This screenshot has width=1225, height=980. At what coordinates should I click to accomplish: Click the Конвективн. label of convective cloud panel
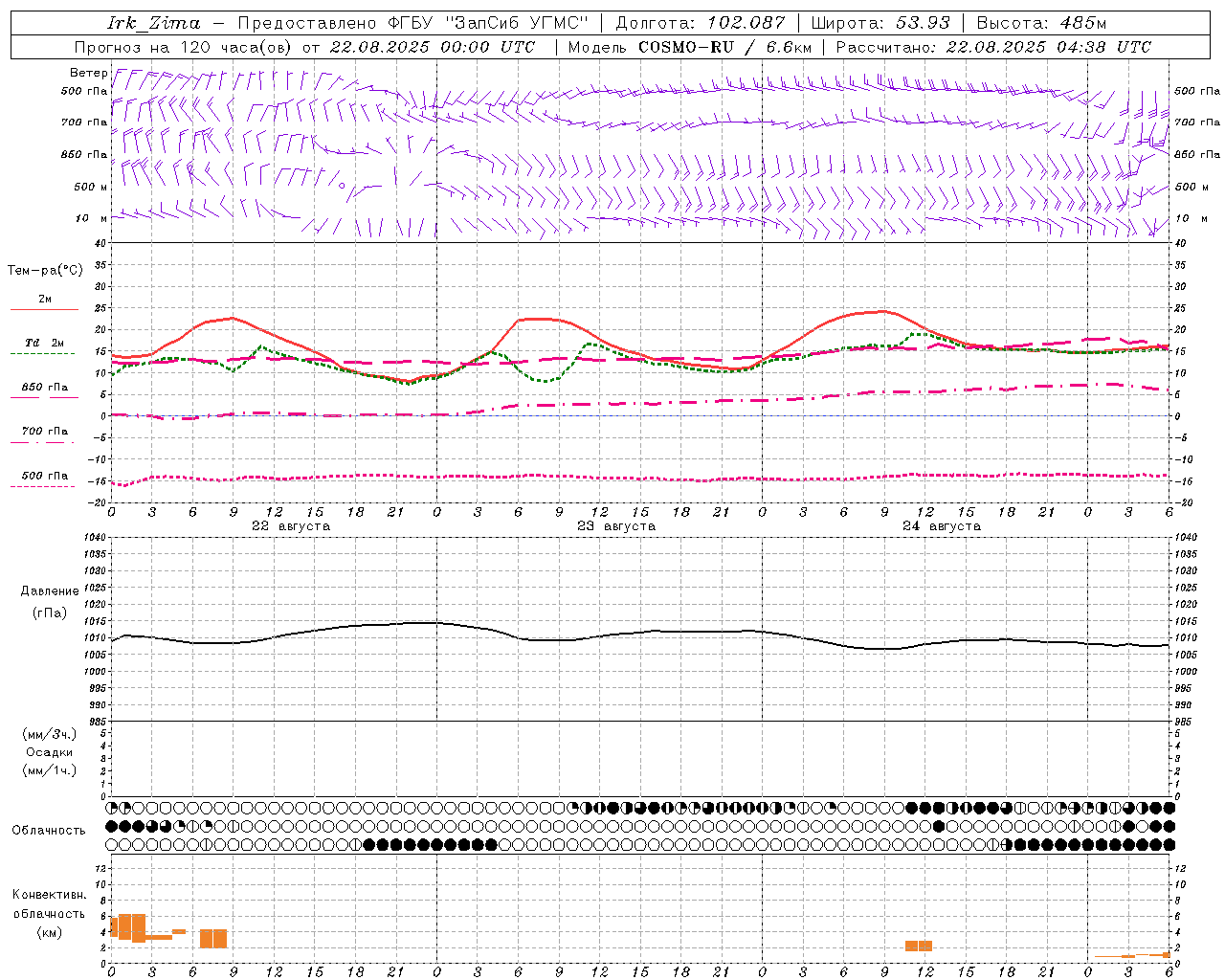coord(50,895)
